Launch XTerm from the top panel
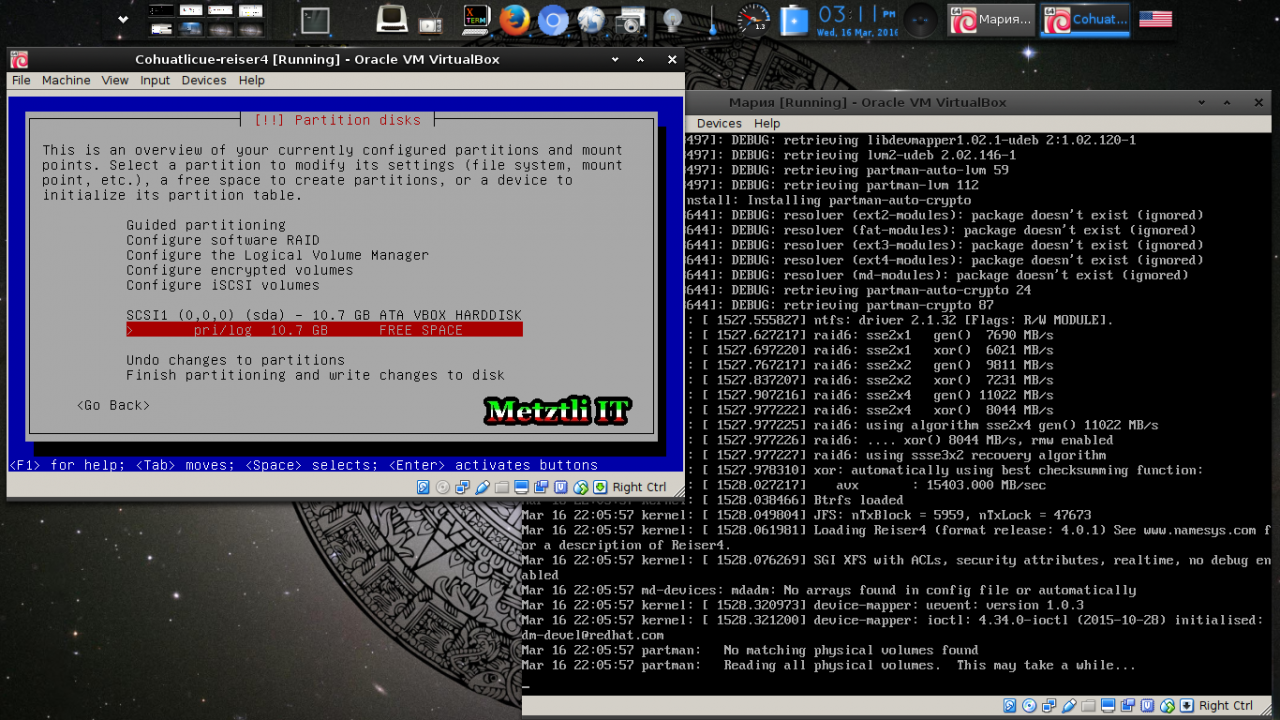 coord(477,19)
